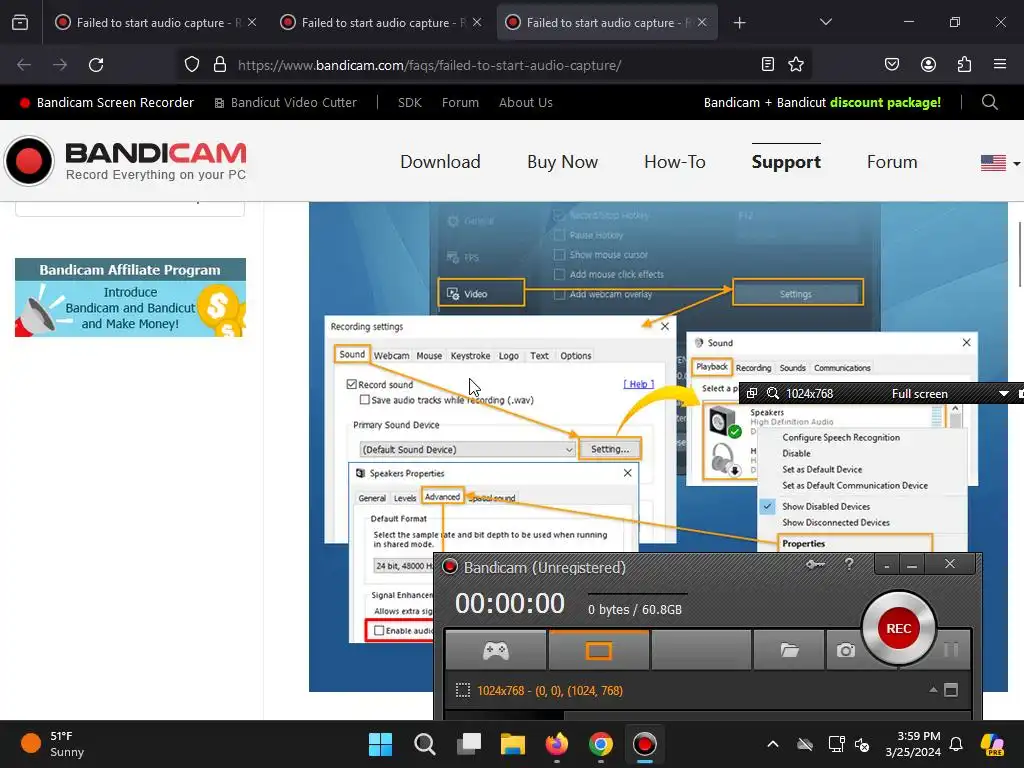Open Chrome from taskbar
Image resolution: width=1024 pixels, height=768 pixels.
[600, 744]
